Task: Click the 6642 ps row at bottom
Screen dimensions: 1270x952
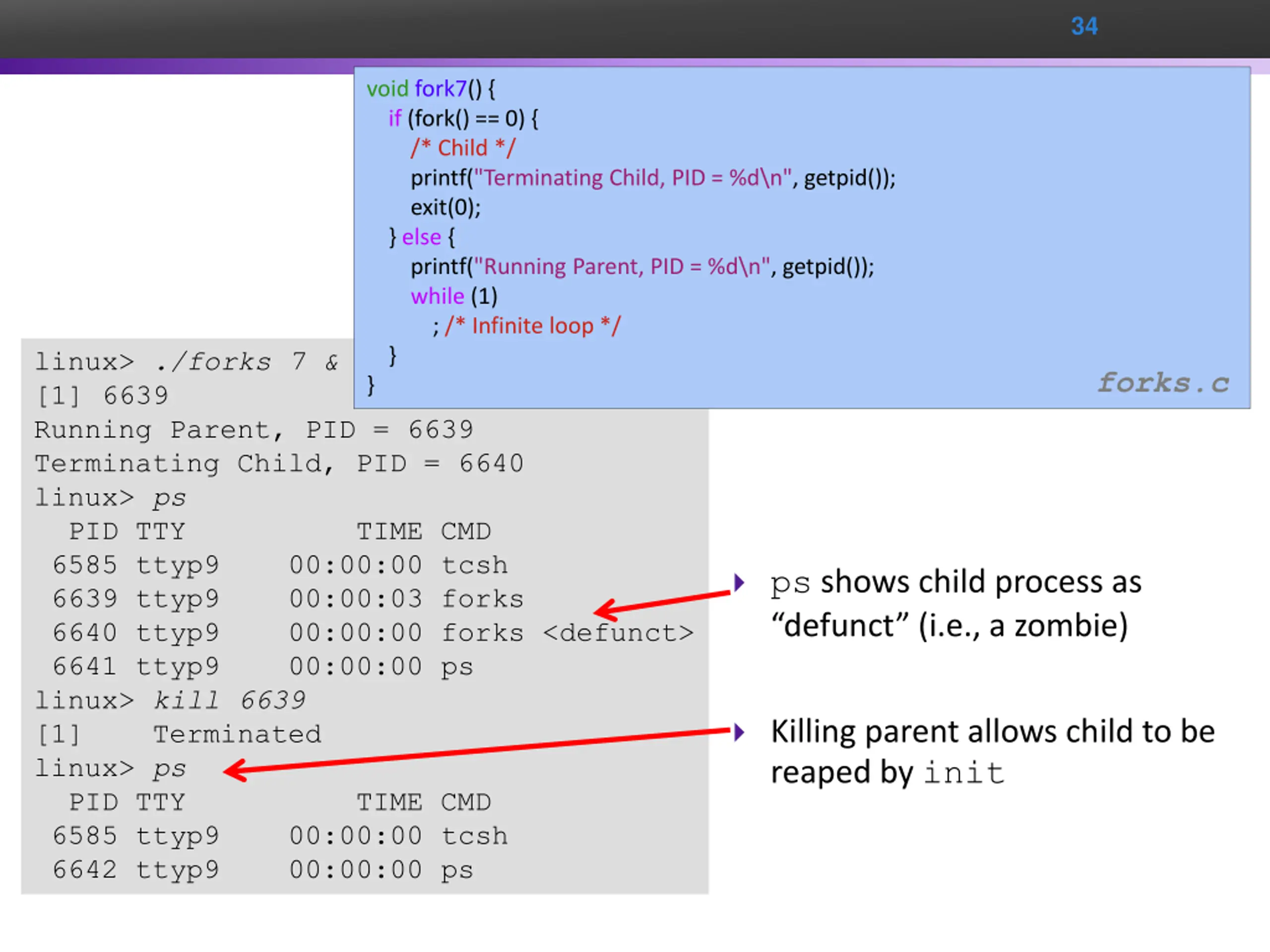Action: [263, 870]
